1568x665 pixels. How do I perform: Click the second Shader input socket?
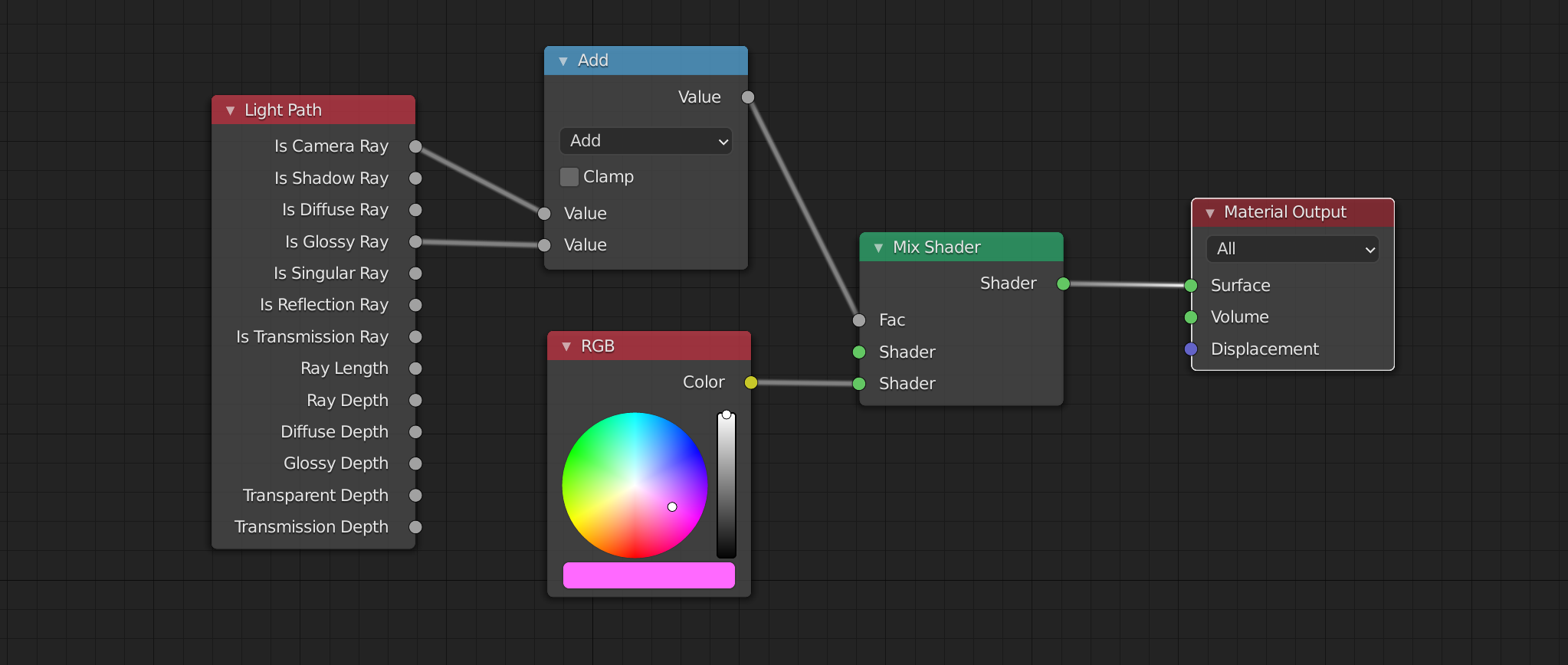pyautogui.click(x=859, y=384)
